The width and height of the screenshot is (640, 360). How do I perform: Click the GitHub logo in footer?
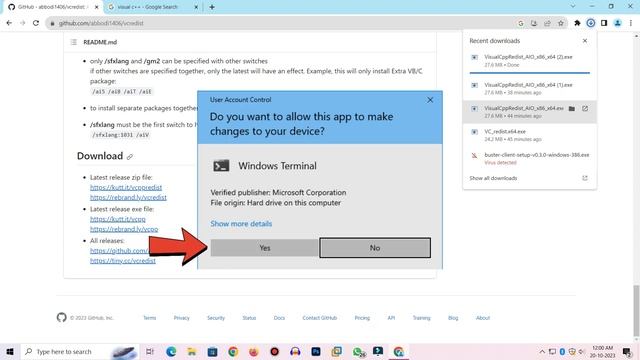[62, 318]
